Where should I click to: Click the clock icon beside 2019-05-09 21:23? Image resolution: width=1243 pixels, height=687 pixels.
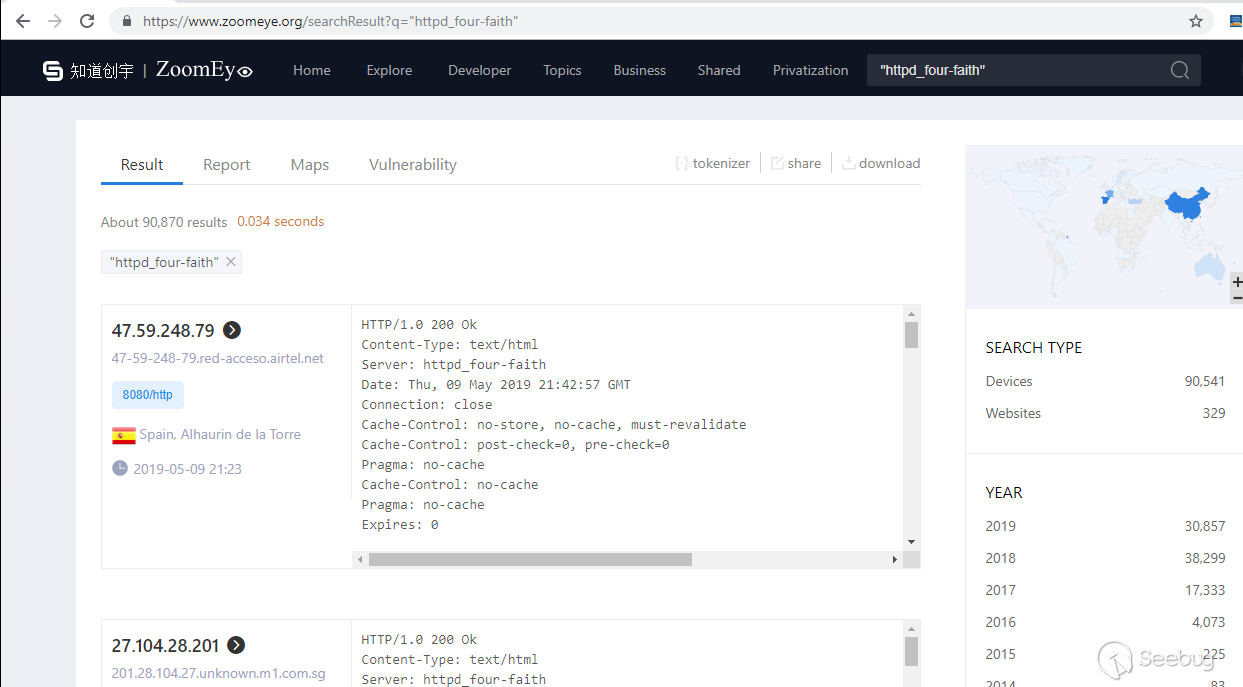pyautogui.click(x=120, y=468)
